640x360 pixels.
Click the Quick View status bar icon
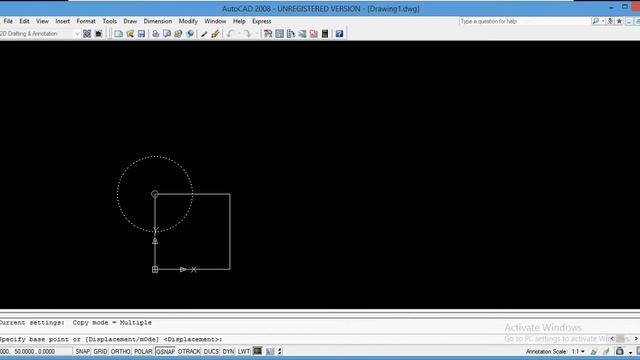tap(270, 351)
